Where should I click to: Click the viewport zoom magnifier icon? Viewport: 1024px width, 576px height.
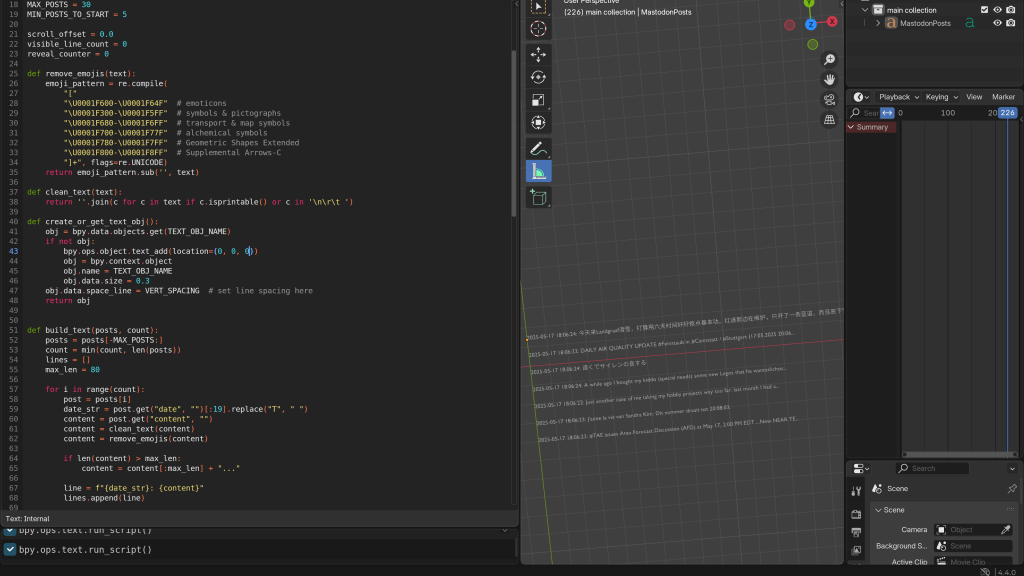pyautogui.click(x=829, y=59)
